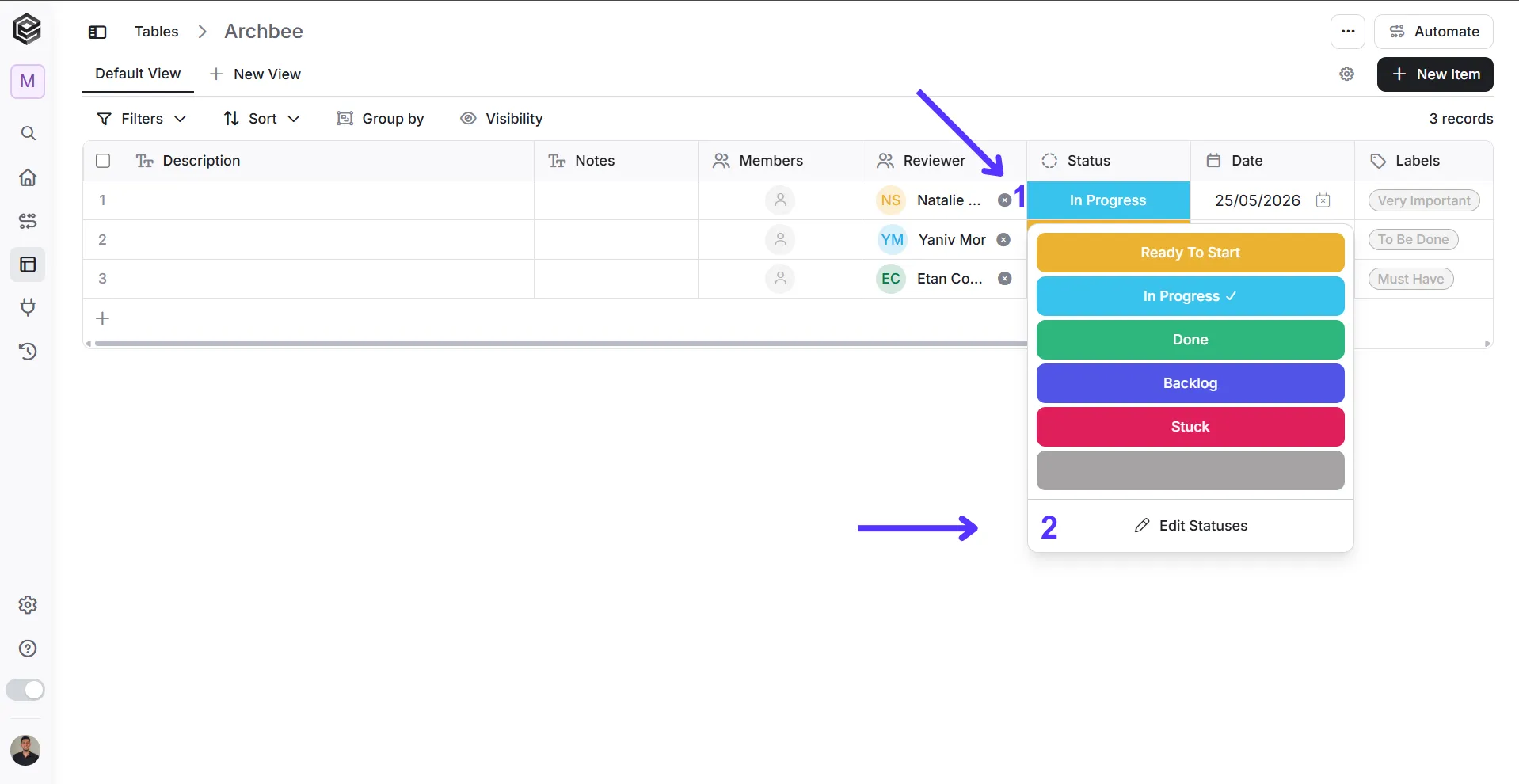1519x784 pixels.
Task: Click the horizontal scrollbar under the table
Action: (x=560, y=344)
